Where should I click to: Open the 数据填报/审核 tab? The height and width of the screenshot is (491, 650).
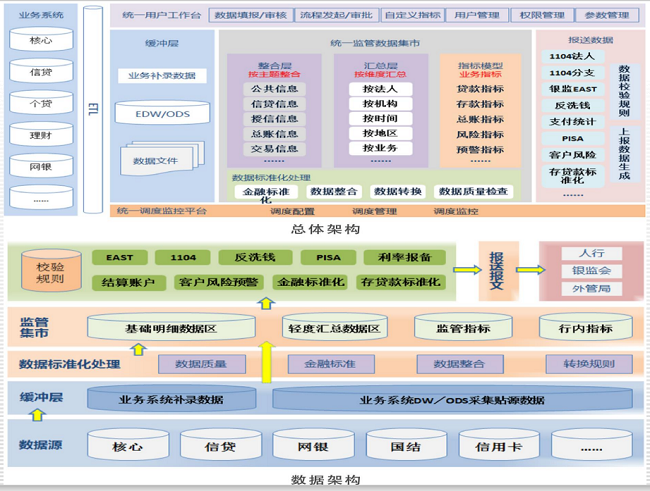point(248,16)
